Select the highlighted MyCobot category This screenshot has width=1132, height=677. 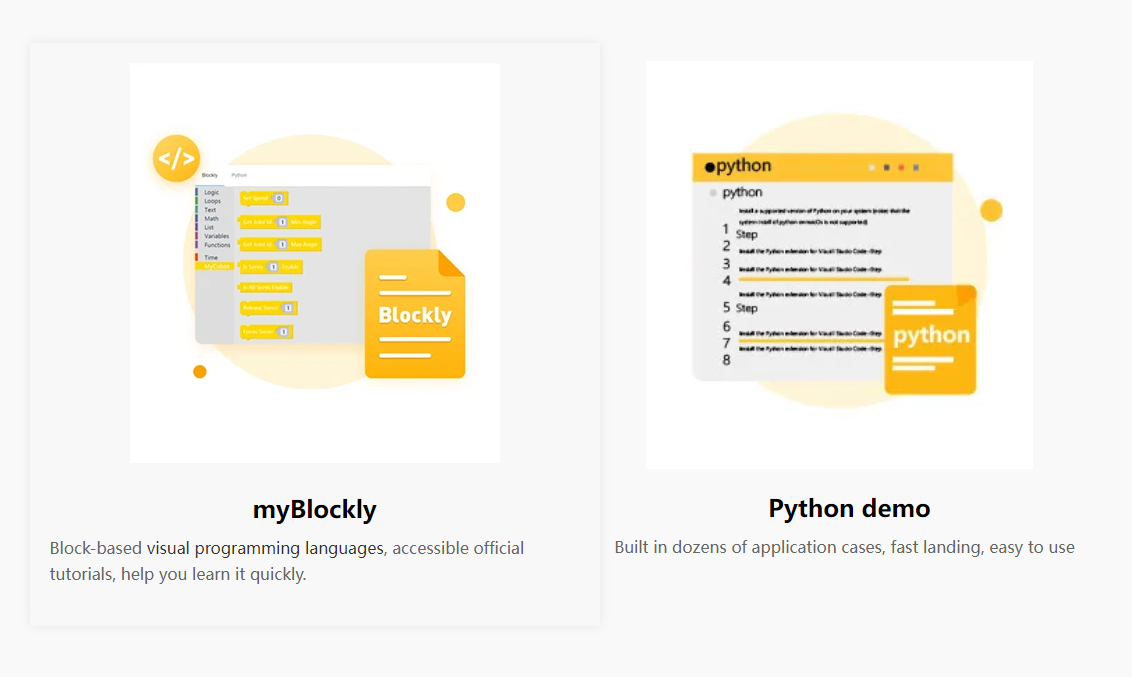point(216,266)
